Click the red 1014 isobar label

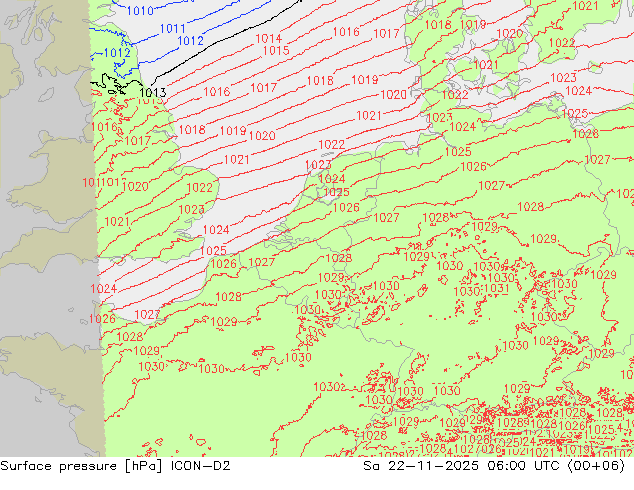click(268, 39)
